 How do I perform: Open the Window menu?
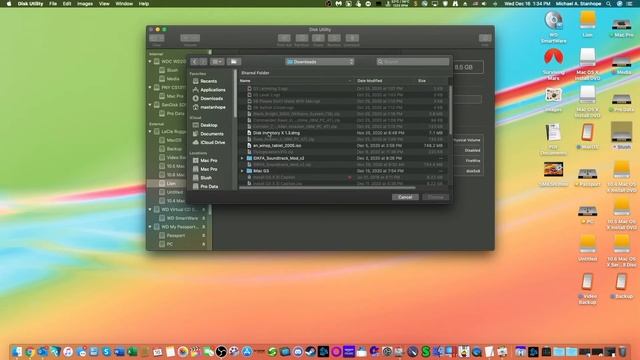[x=124, y=4]
